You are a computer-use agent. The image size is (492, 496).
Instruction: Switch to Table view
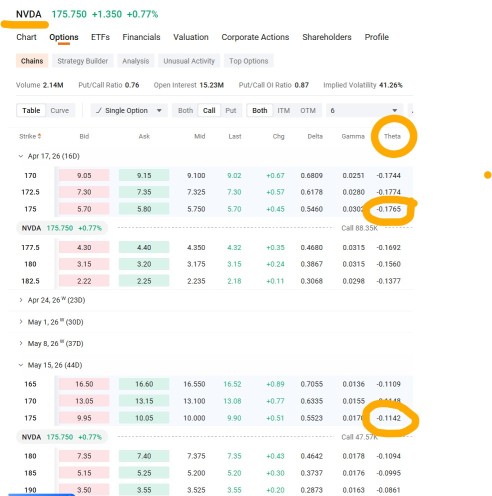click(x=31, y=110)
